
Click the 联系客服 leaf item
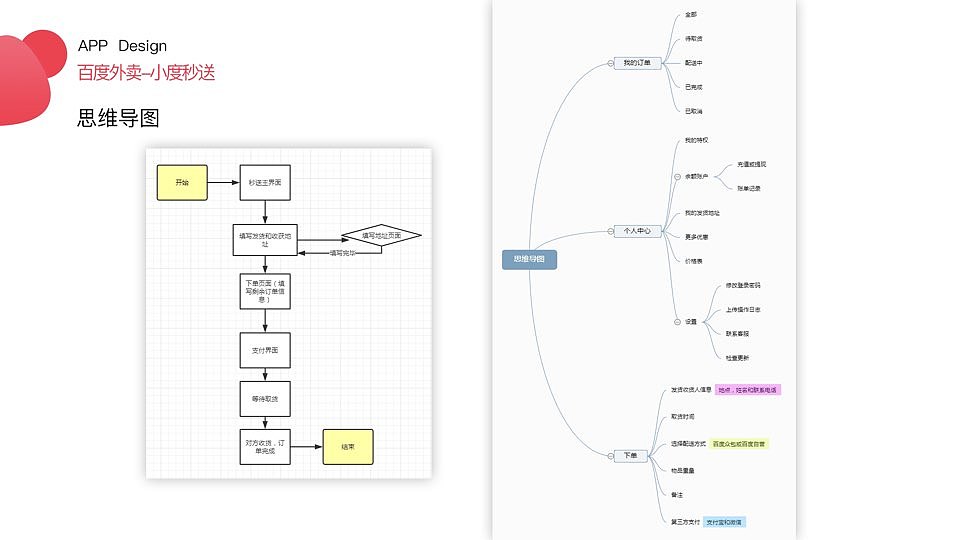(738, 334)
